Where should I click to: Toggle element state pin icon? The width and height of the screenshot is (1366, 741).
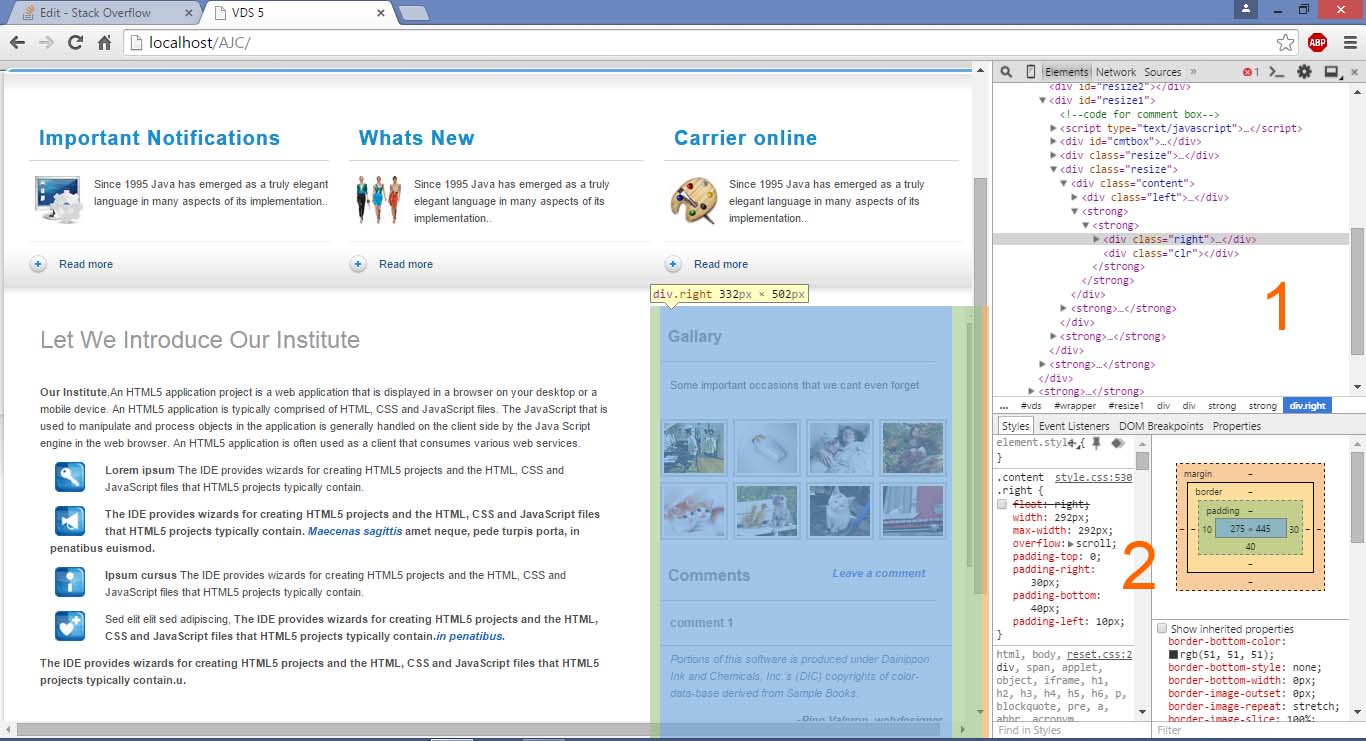(x=1096, y=443)
